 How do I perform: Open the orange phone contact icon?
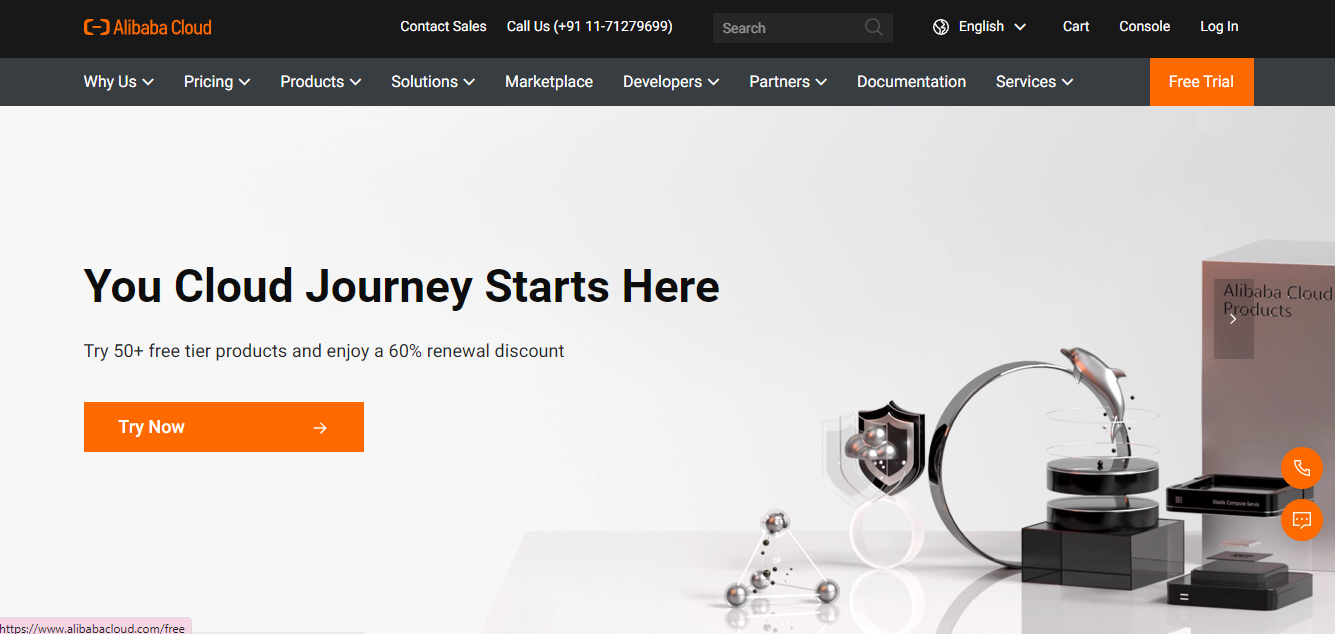tap(1302, 468)
